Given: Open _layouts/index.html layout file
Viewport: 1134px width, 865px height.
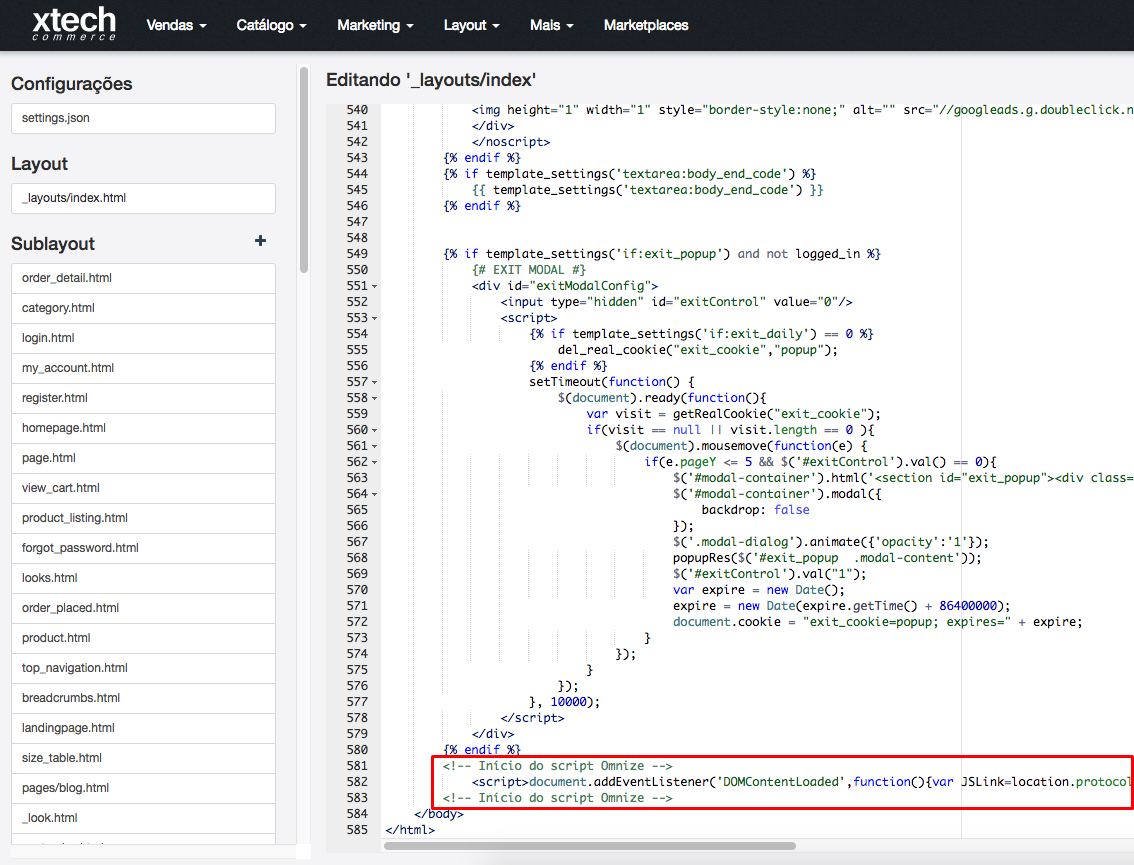Looking at the screenshot, I should tap(143, 198).
